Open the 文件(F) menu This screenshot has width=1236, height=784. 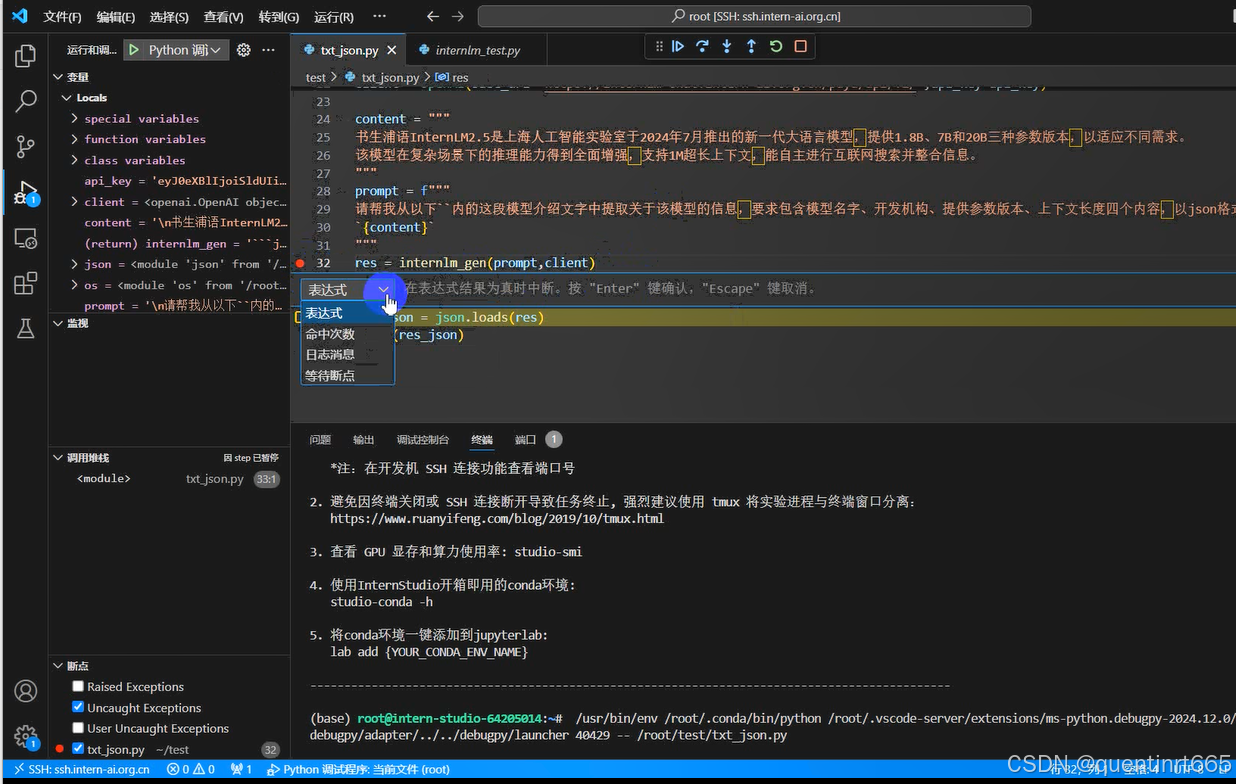coord(63,17)
